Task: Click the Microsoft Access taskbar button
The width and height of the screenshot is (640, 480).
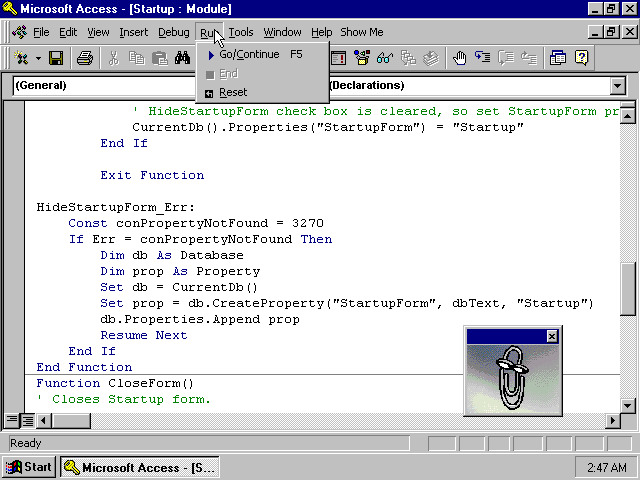Action: (x=140, y=467)
